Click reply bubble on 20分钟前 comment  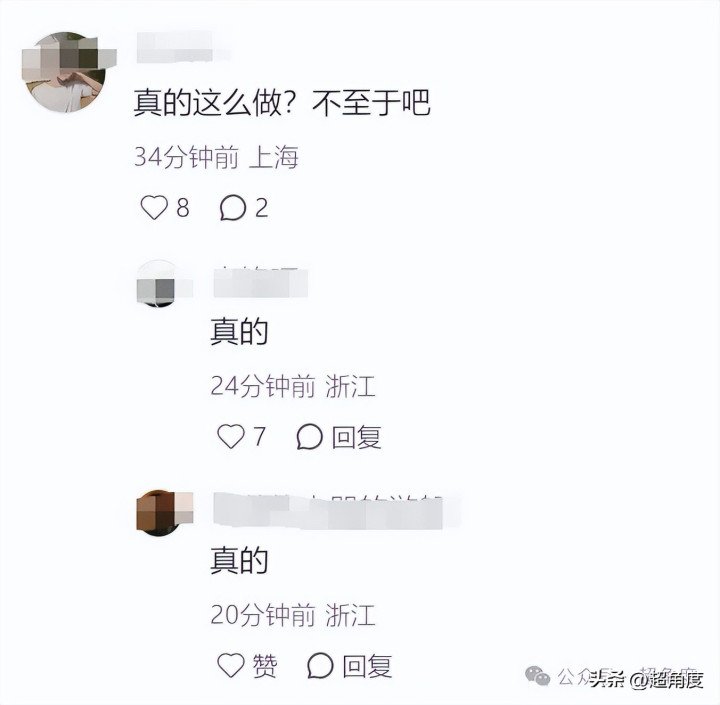pyautogui.click(x=320, y=666)
